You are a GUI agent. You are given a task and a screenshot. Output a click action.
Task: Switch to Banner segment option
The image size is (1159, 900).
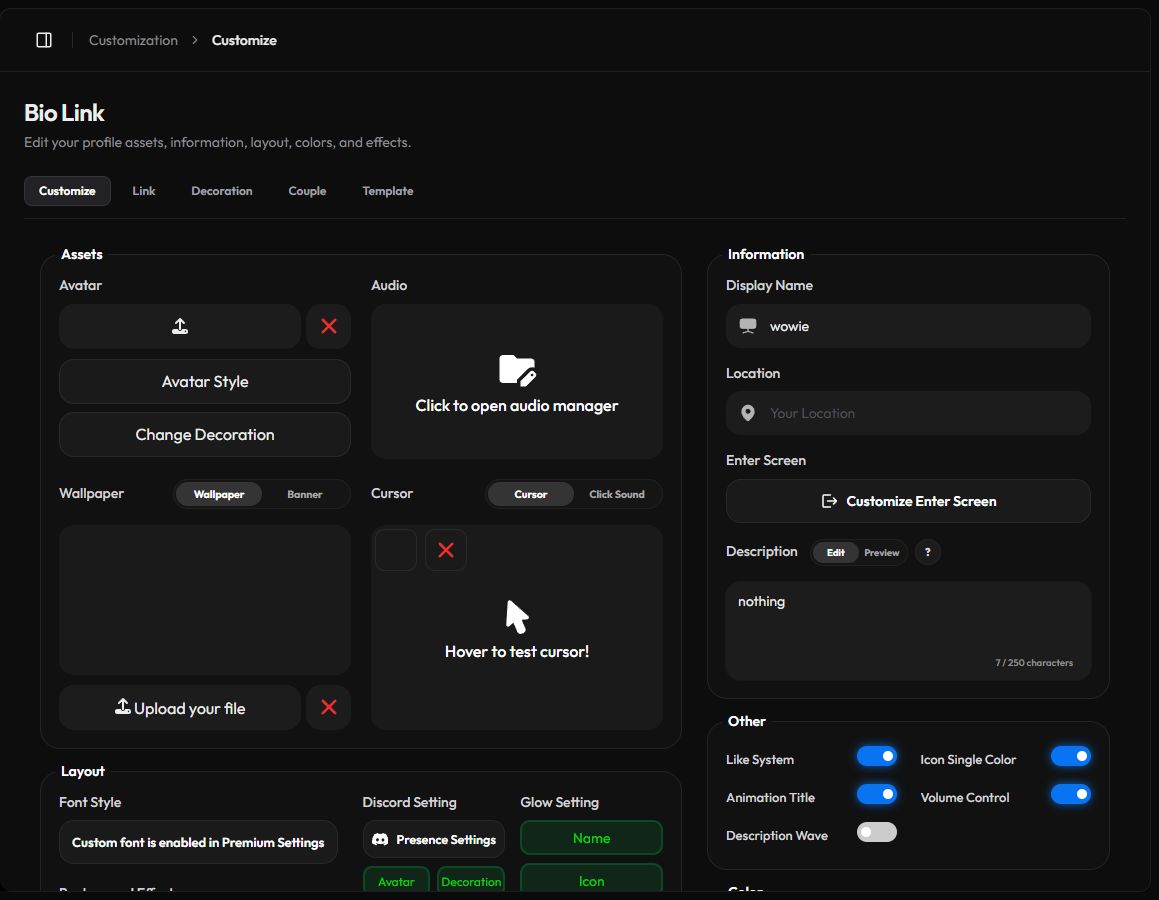click(x=305, y=494)
